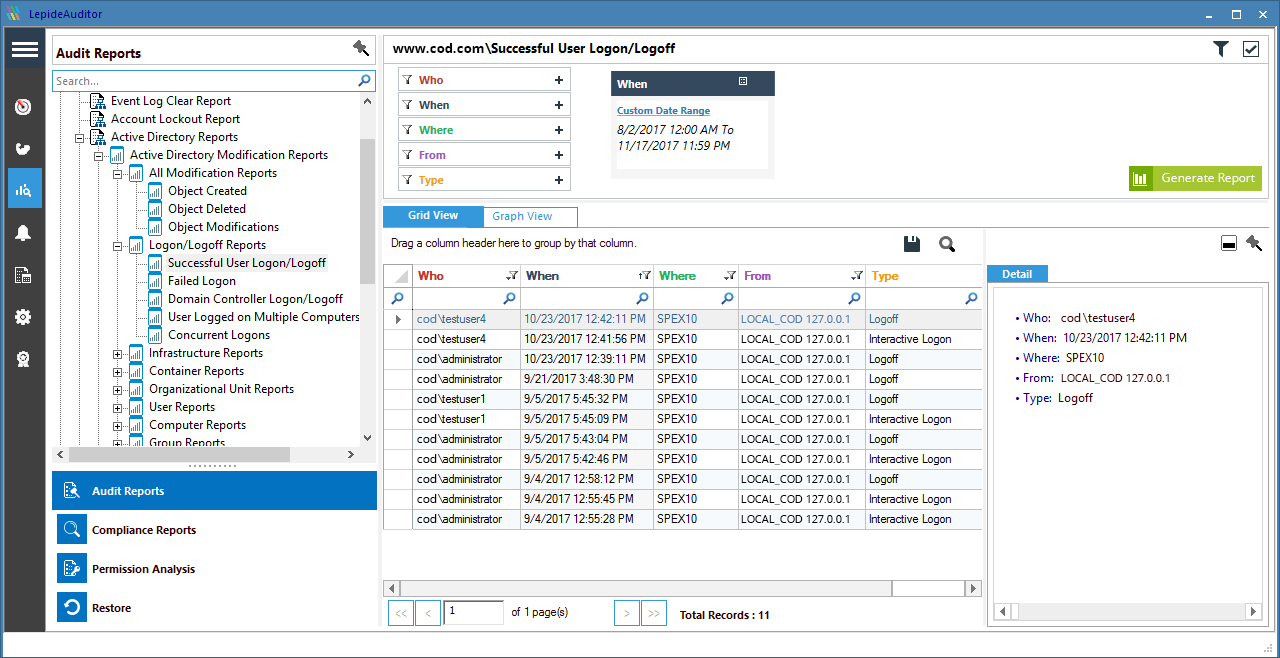Select the grid row dated 9/21/2017 3:48:30 PM
Image resolution: width=1280 pixels, height=658 pixels.
683,379
